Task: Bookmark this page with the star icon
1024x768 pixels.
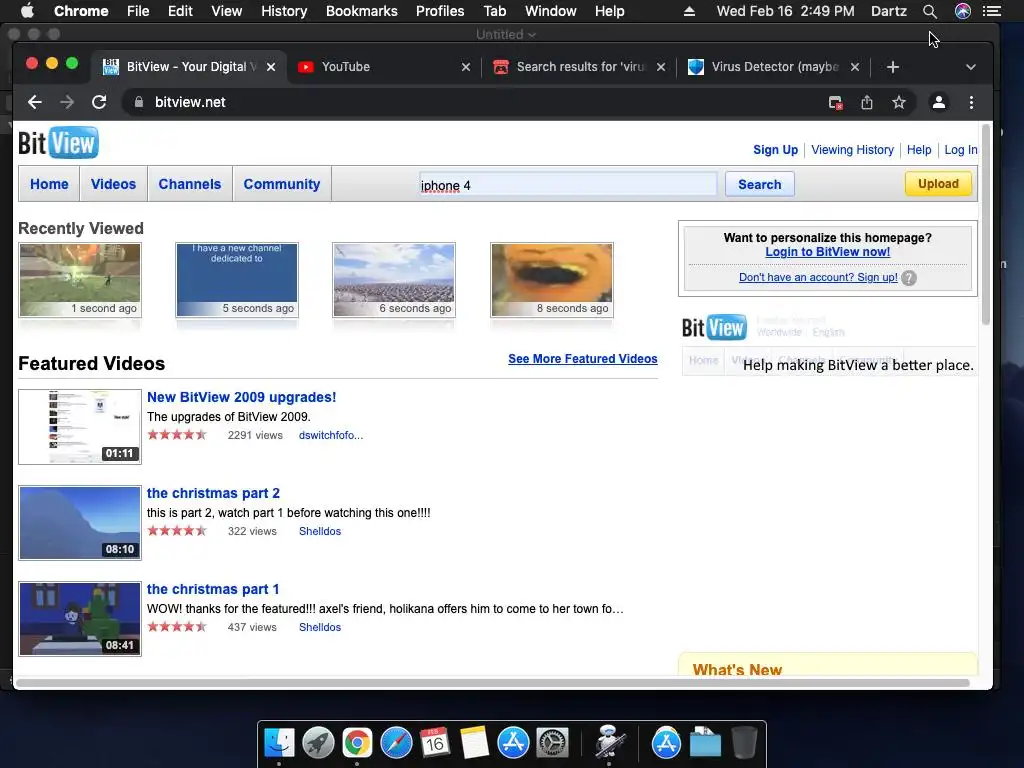Action: point(899,102)
